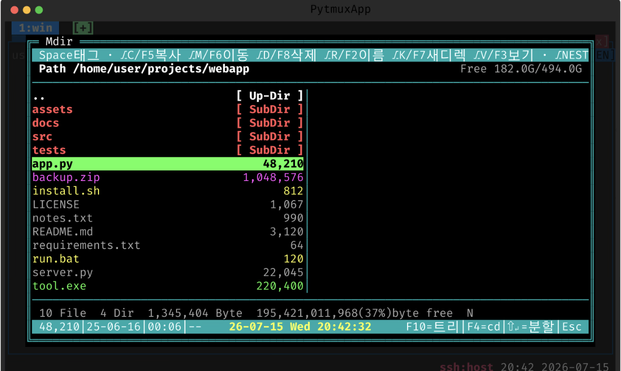Click the Path /home/user/projects/webapp line

(144, 69)
